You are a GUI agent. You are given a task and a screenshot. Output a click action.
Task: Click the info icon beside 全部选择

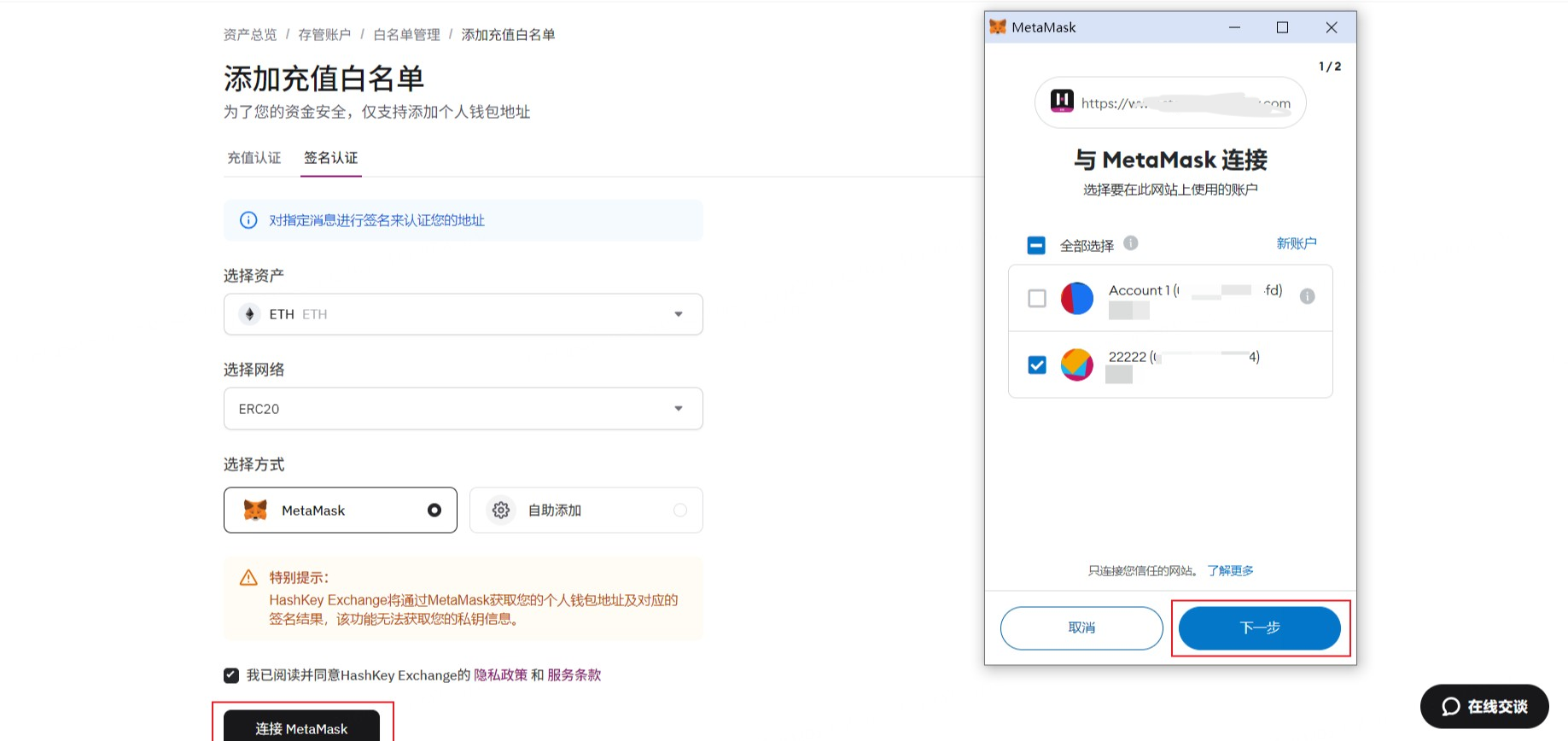tap(1130, 243)
